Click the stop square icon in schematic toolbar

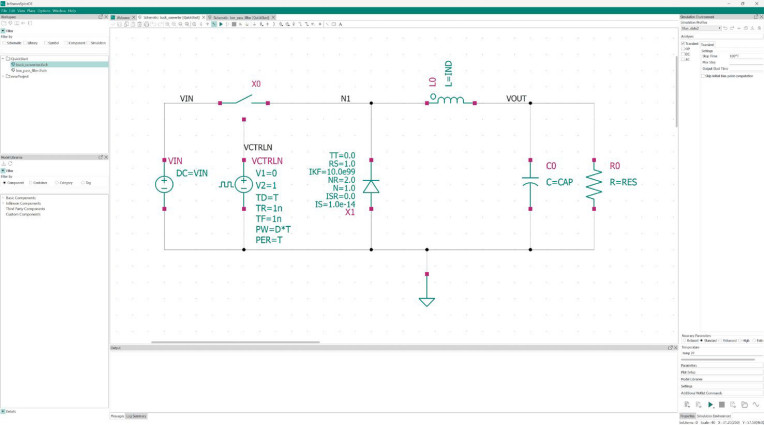click(234, 24)
